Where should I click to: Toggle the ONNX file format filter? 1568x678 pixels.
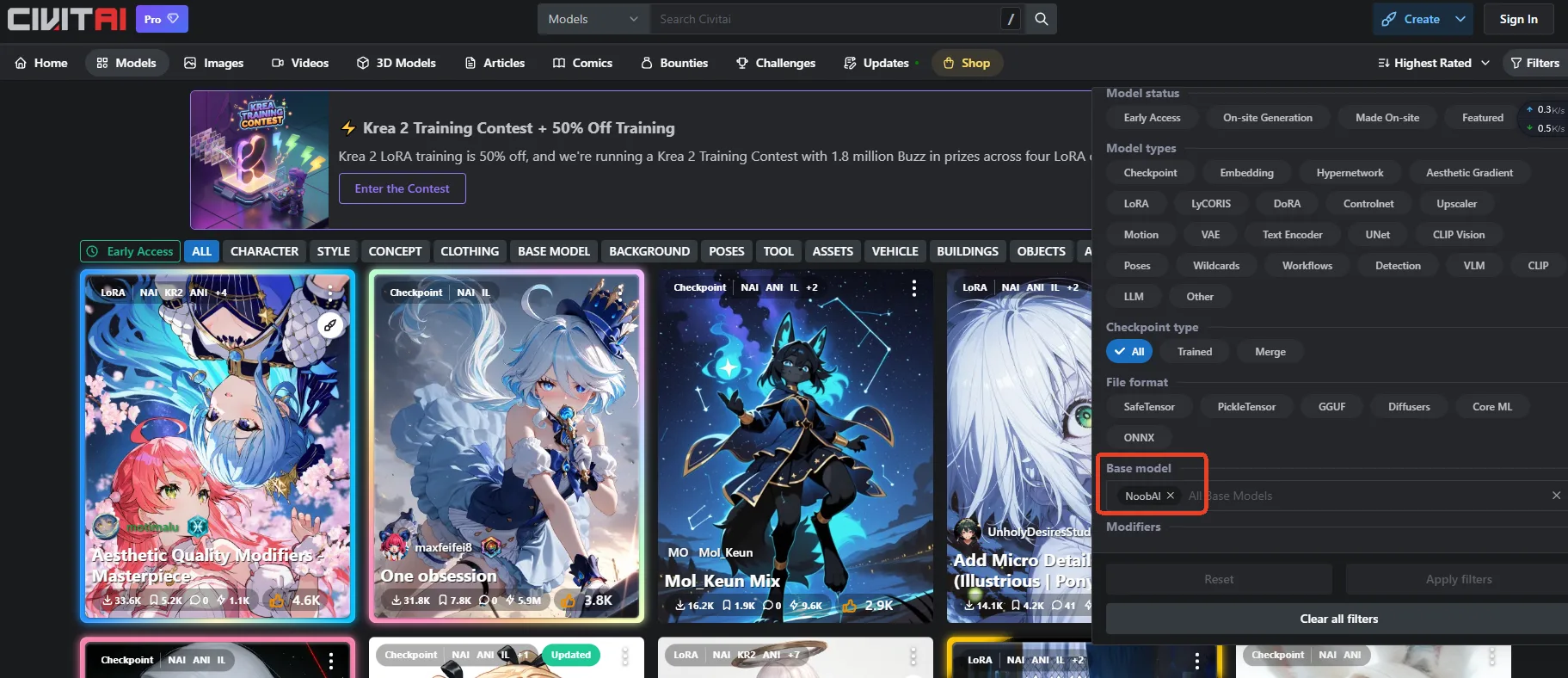pos(1139,438)
